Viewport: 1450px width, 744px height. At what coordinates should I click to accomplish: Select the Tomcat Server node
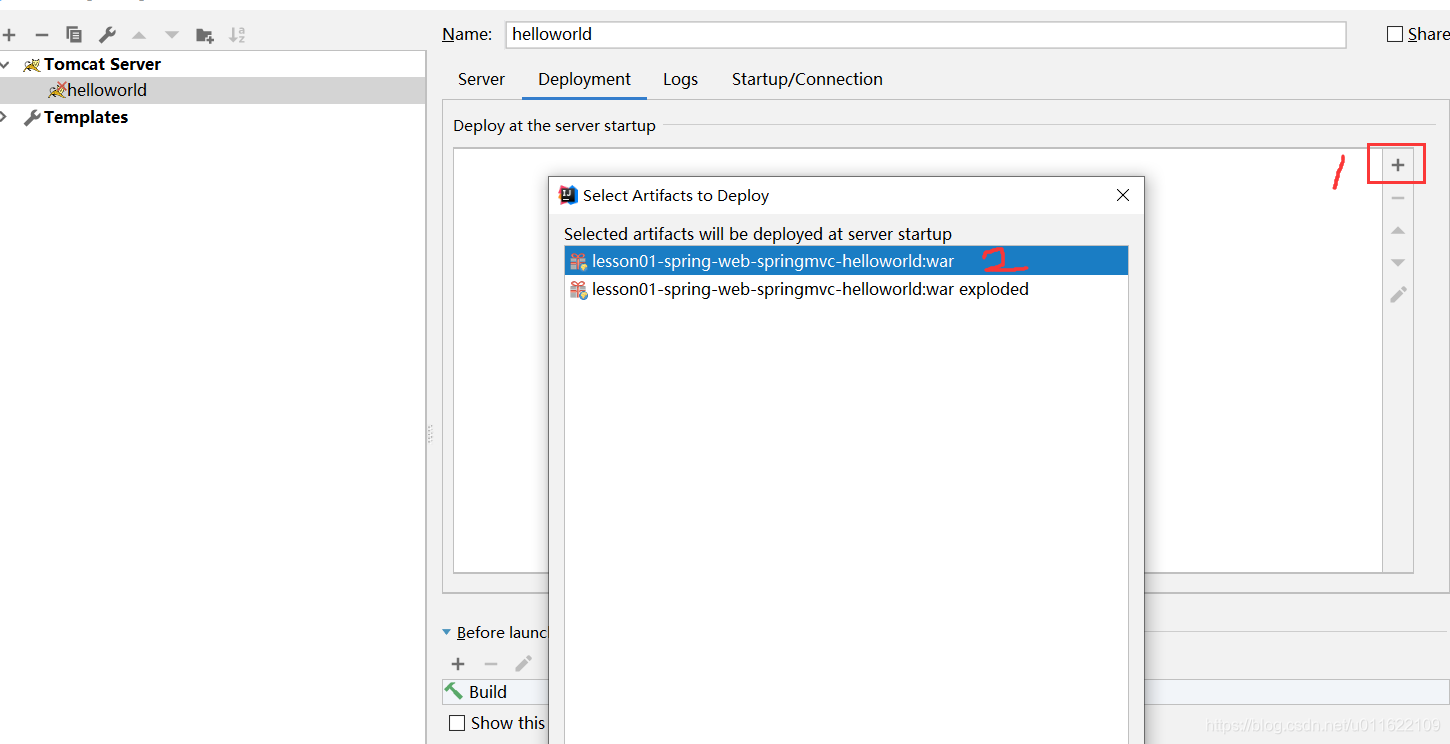coord(102,64)
